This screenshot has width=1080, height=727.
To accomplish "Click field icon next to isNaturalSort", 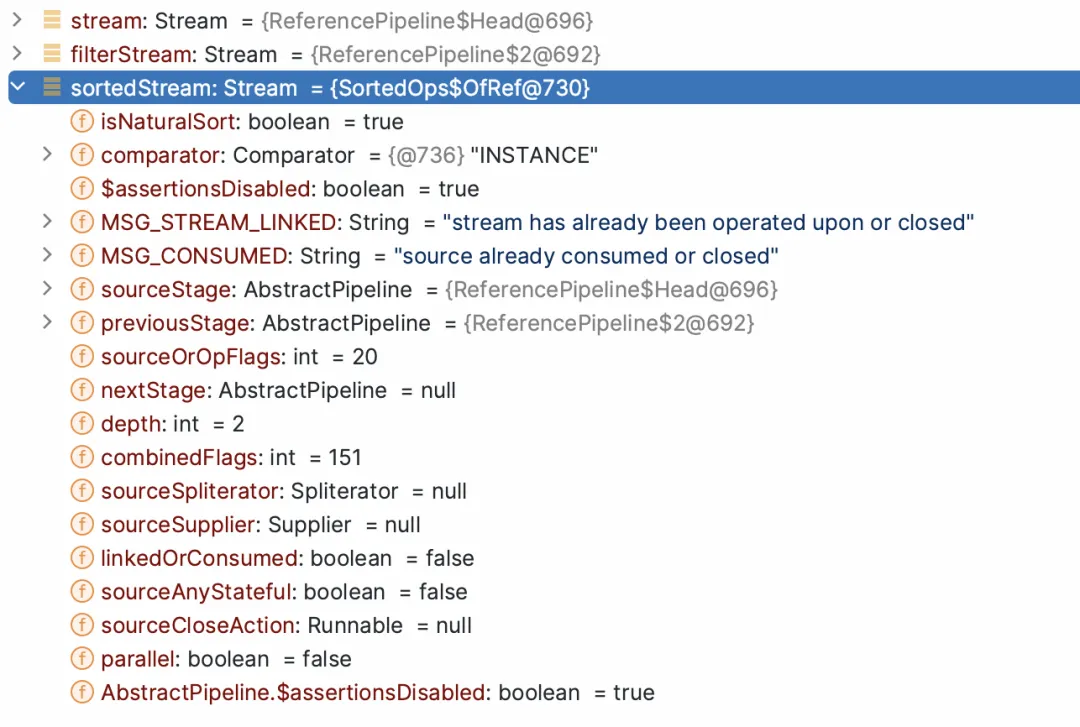I will click(x=82, y=122).
